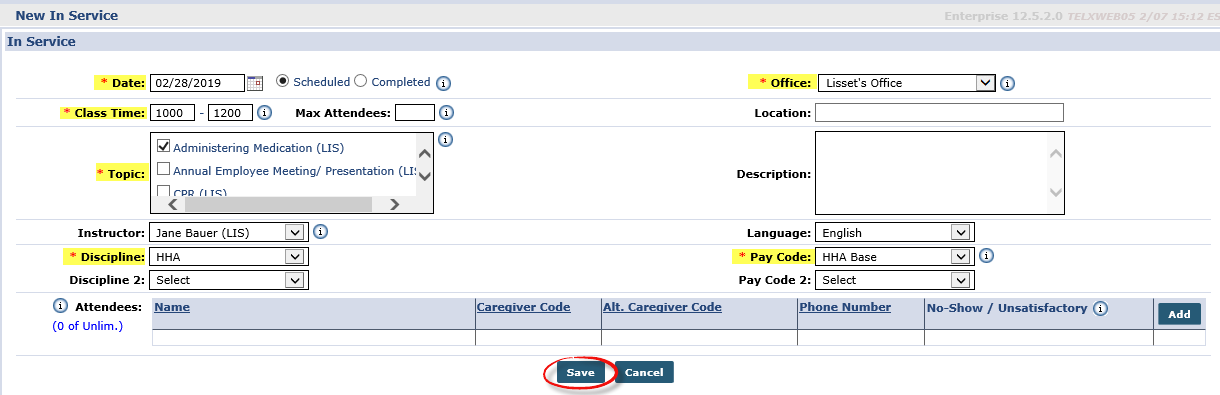The width and height of the screenshot is (1220, 395).
Task: Click info icon left of Attendees label
Action: coord(60,307)
